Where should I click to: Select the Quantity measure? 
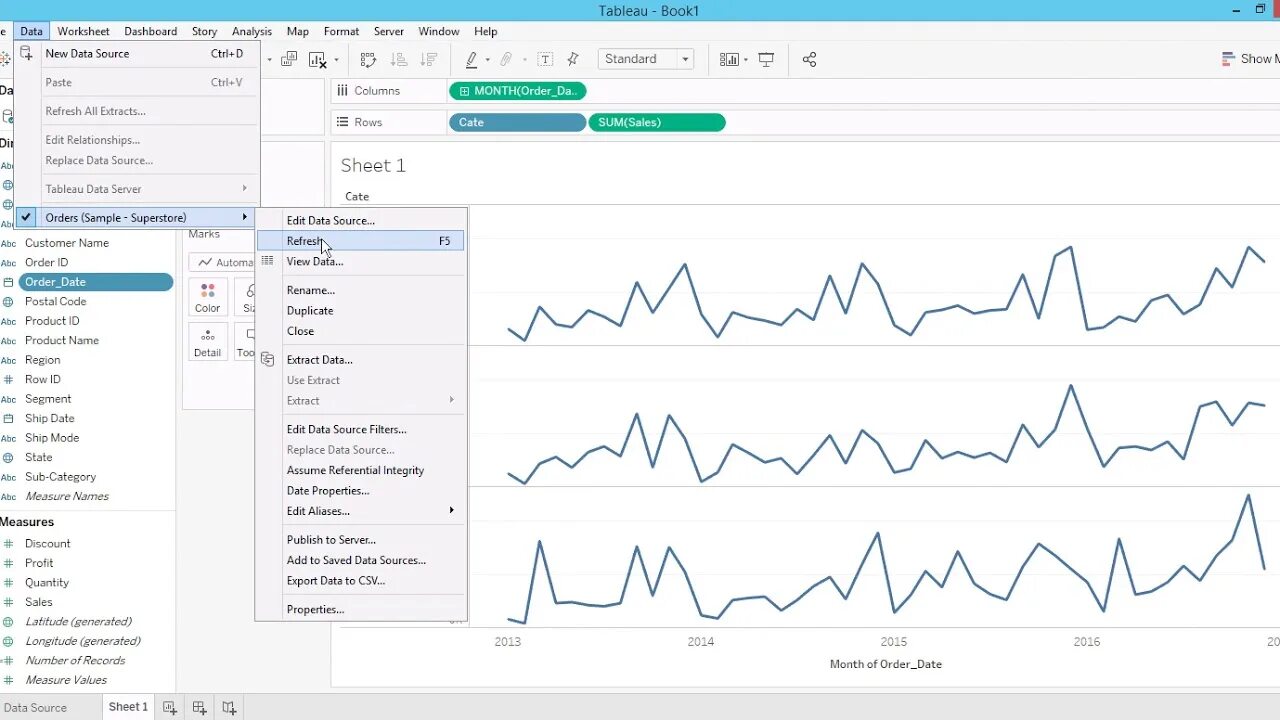pos(47,582)
